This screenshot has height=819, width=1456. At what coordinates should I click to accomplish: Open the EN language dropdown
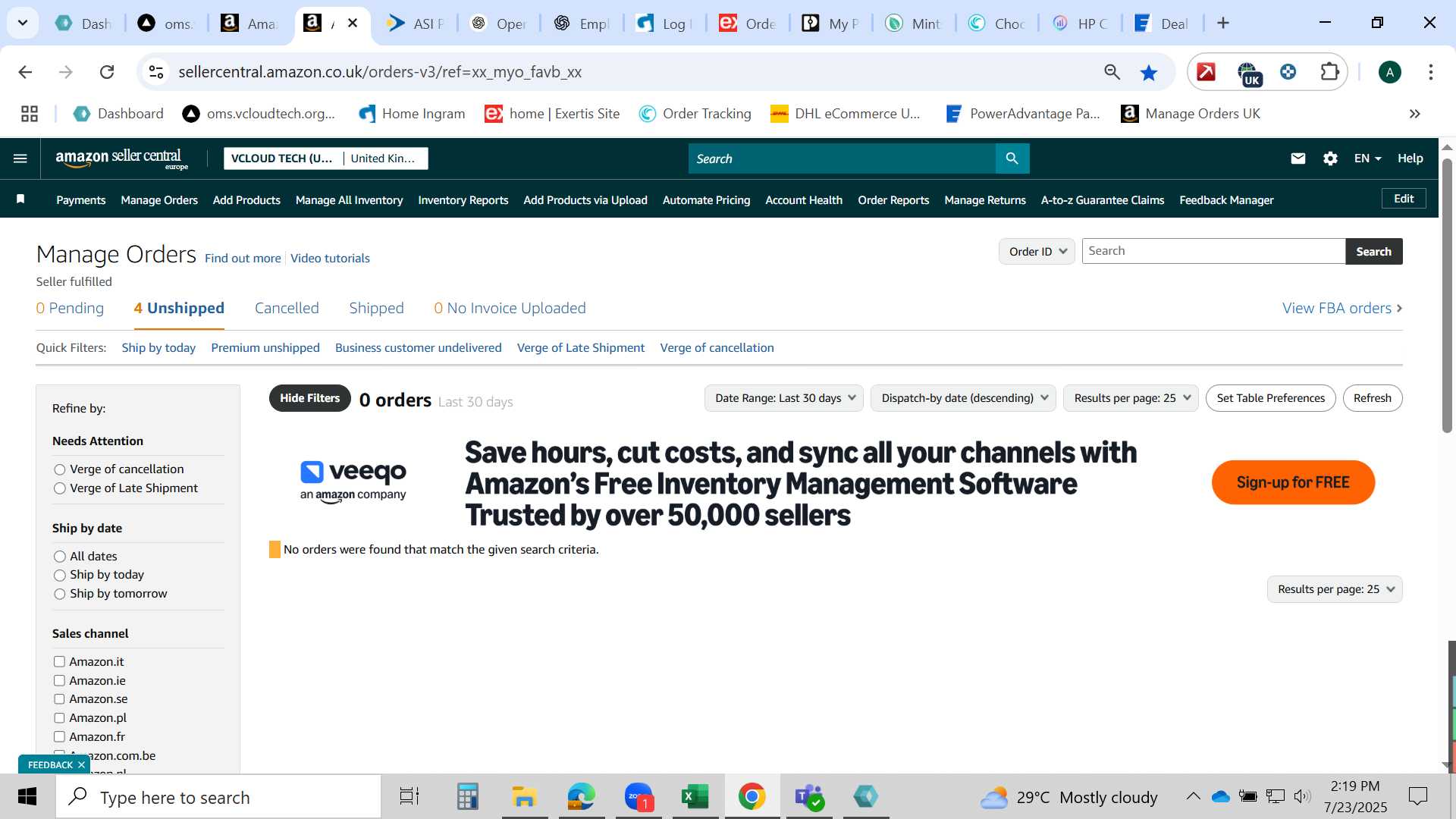1368,158
